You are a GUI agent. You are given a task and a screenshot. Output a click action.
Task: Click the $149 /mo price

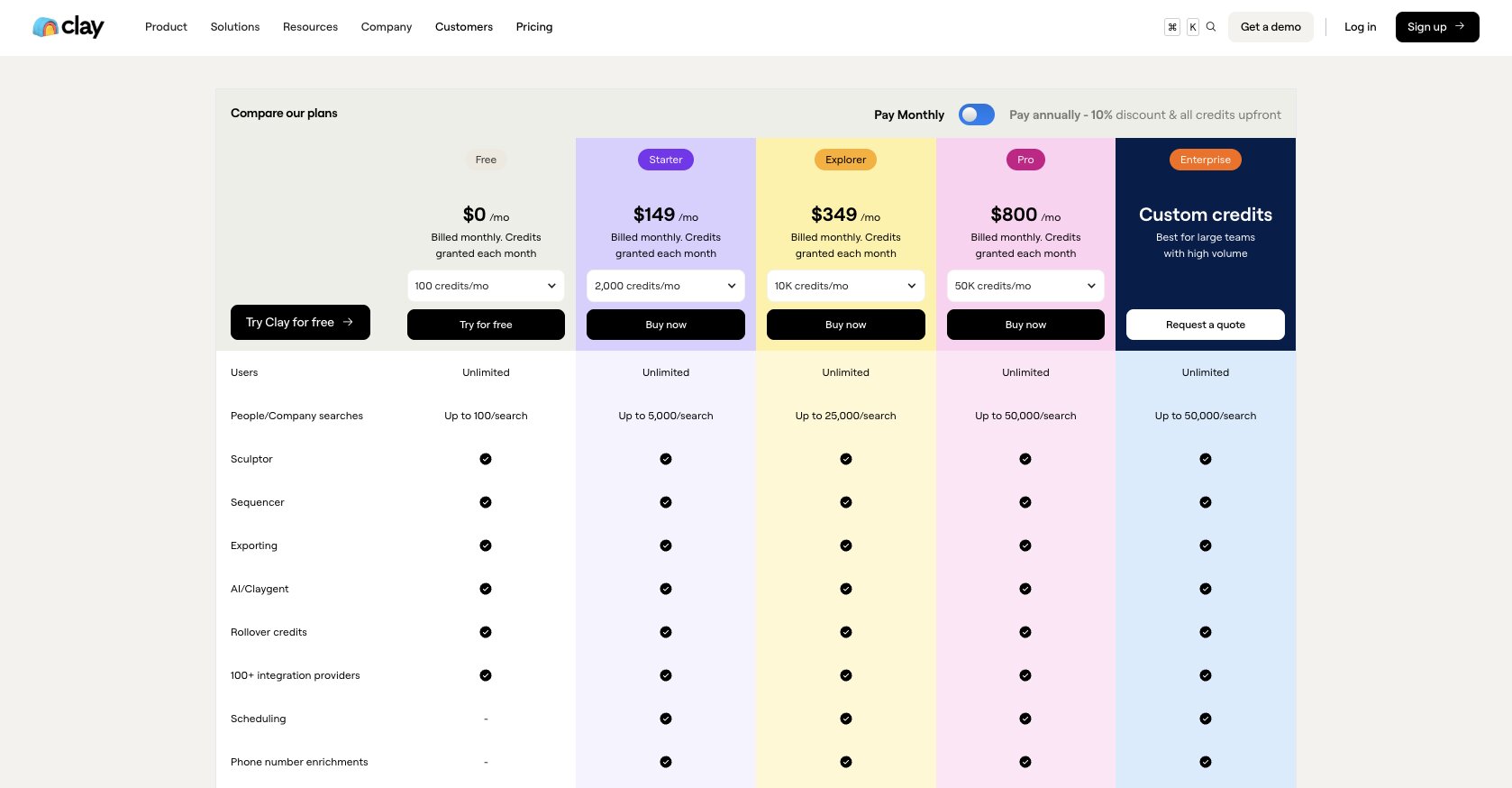point(666,215)
